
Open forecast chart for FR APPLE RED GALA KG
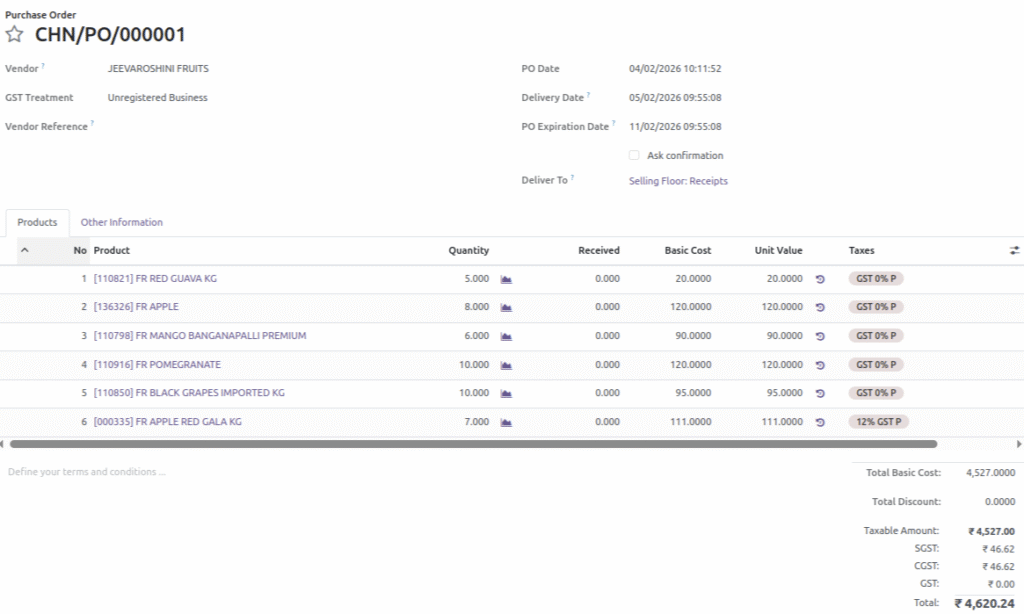coord(506,423)
